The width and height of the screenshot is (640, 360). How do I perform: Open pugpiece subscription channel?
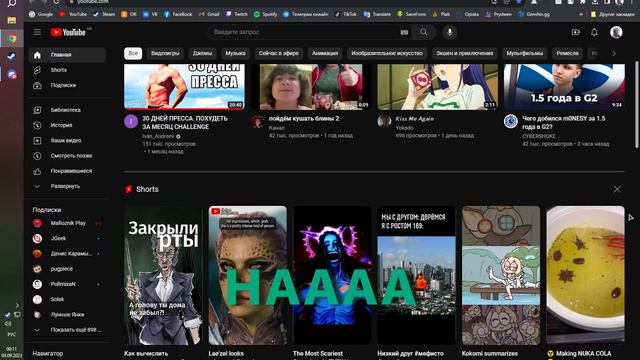pyautogui.click(x=67, y=269)
